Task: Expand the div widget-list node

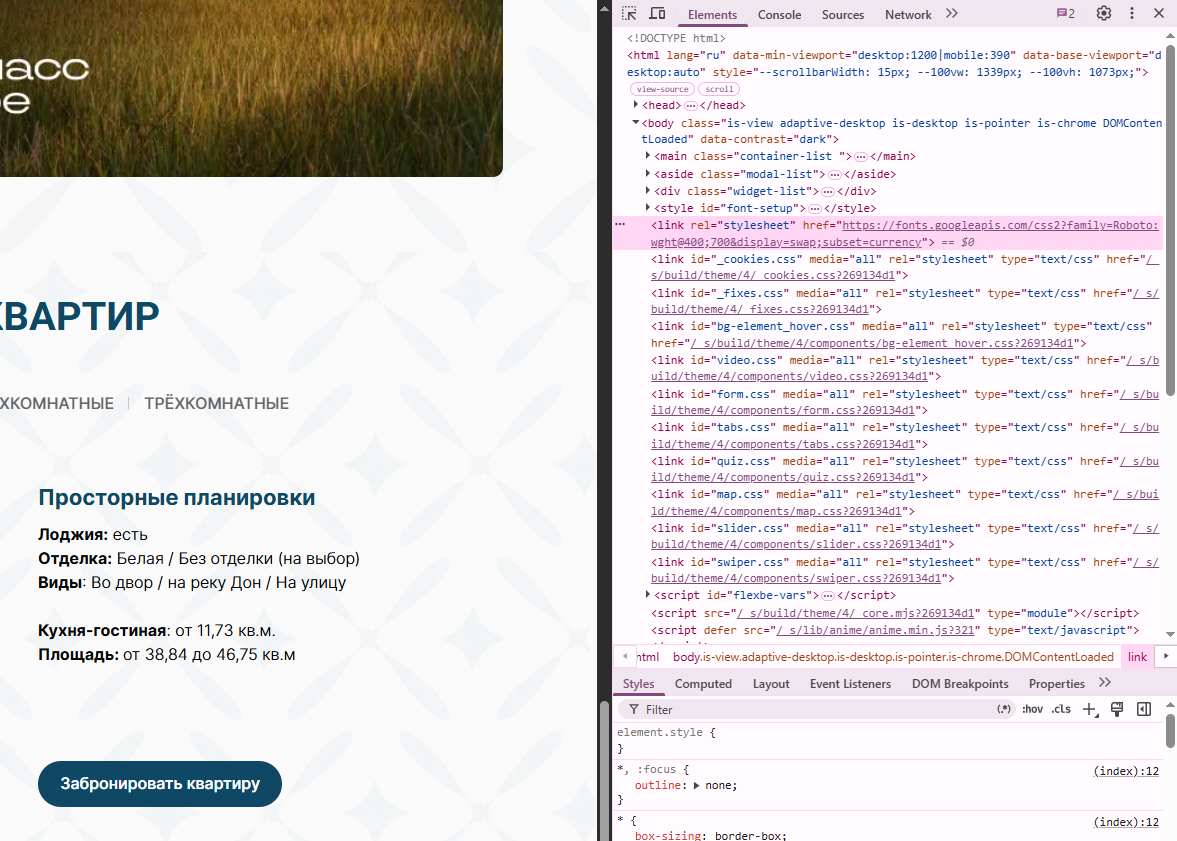Action: coord(648,191)
